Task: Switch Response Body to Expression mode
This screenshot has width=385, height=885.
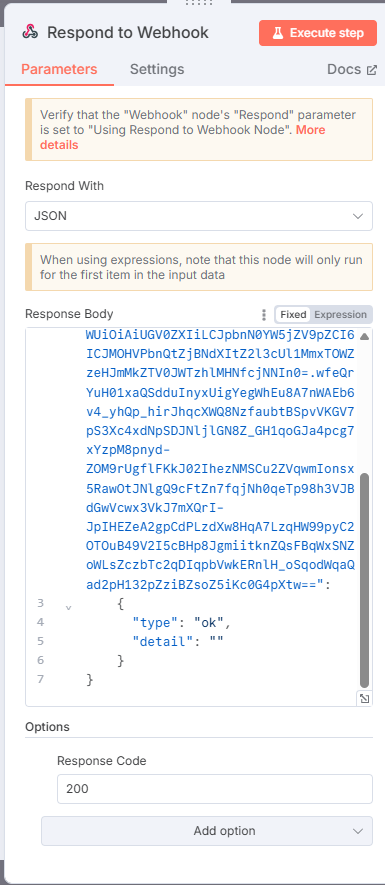Action: coord(340,314)
